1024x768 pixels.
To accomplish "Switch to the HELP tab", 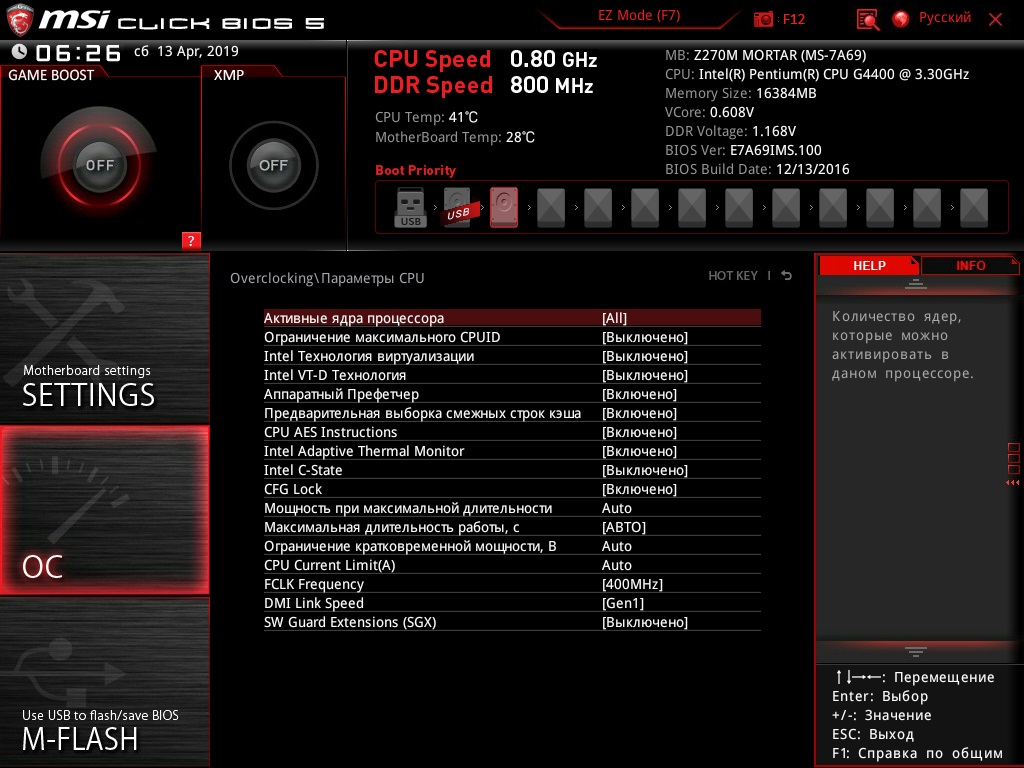I will [x=869, y=266].
